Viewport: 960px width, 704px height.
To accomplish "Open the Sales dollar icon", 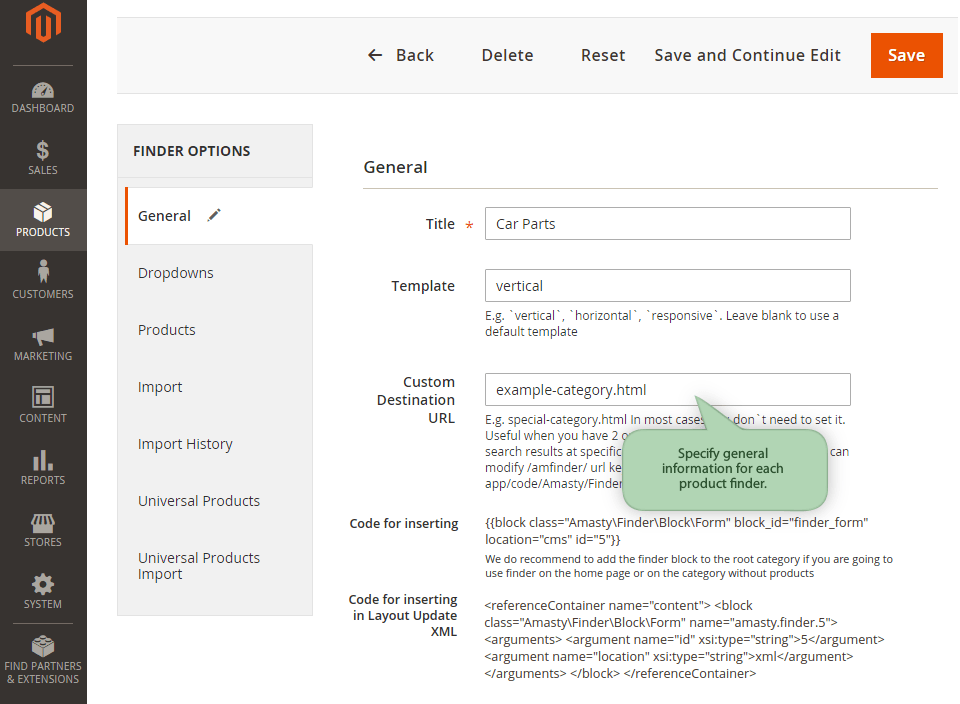I will (43, 151).
